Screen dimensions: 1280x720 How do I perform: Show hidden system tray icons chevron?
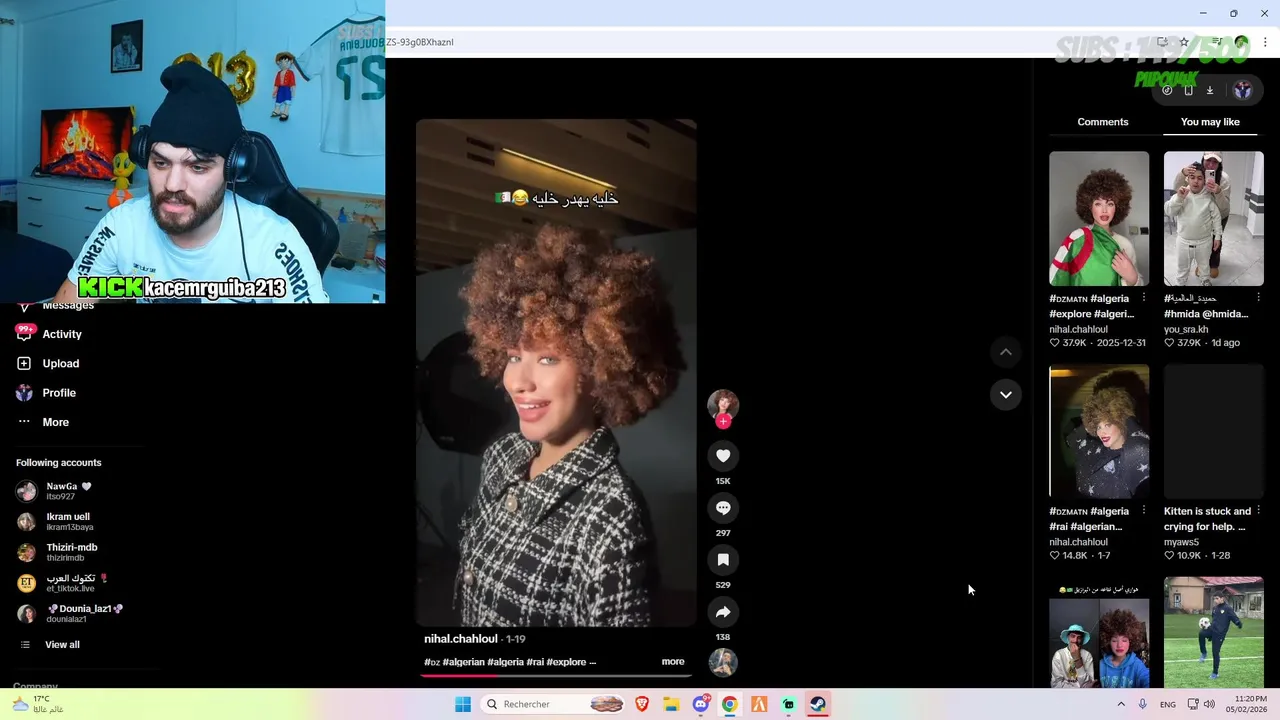(x=1121, y=704)
